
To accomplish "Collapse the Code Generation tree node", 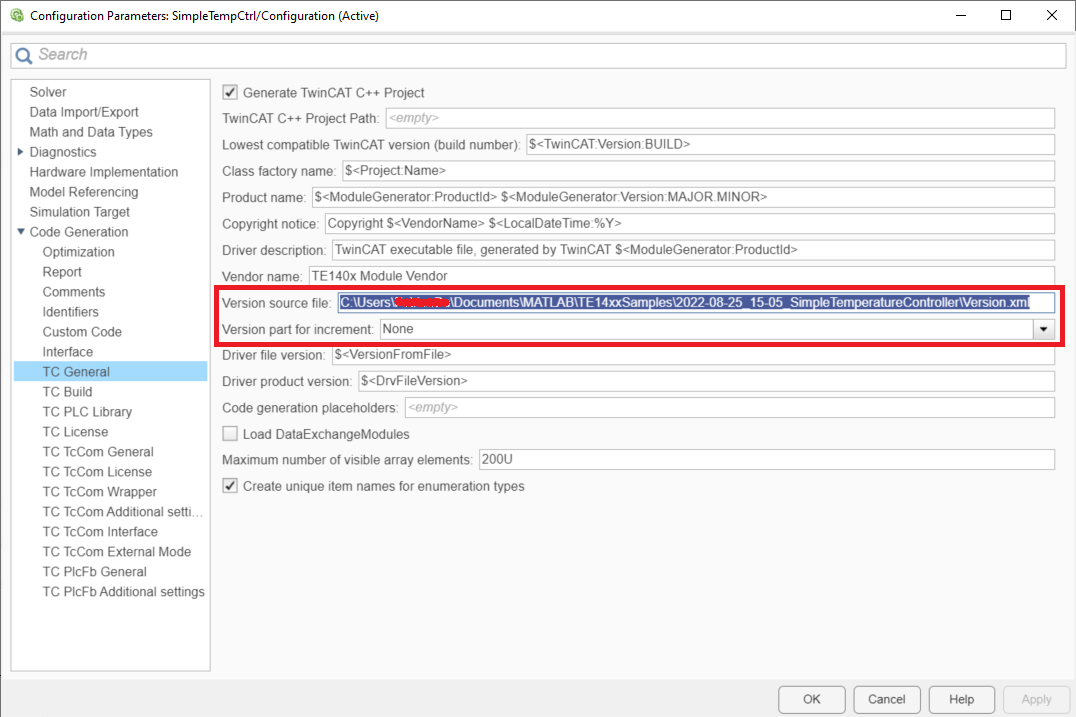I will pos(21,232).
